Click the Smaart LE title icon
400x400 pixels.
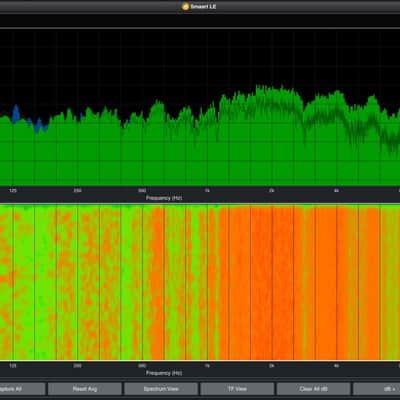186,6
